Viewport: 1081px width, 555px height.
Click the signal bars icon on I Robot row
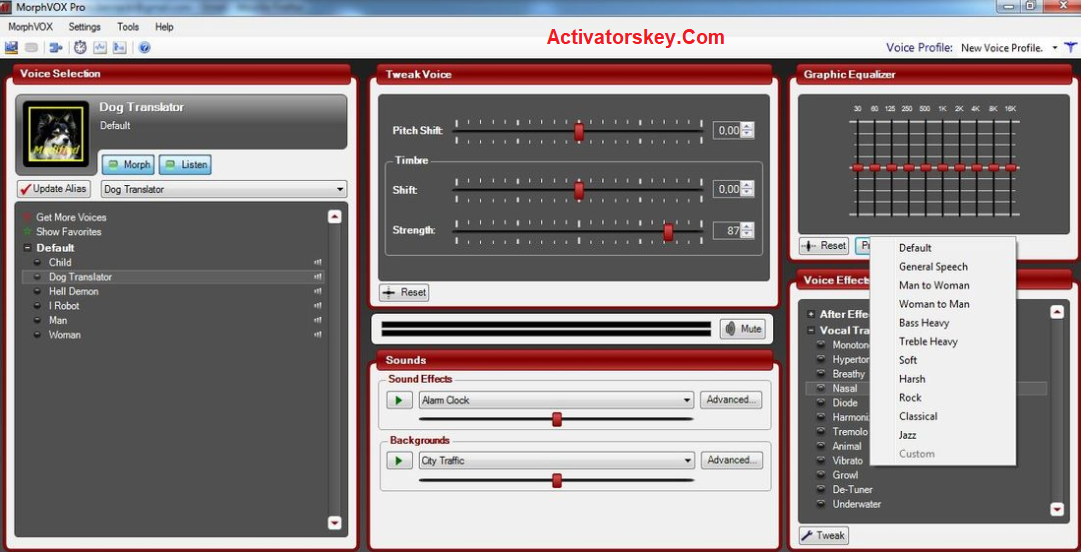pyautogui.click(x=318, y=306)
